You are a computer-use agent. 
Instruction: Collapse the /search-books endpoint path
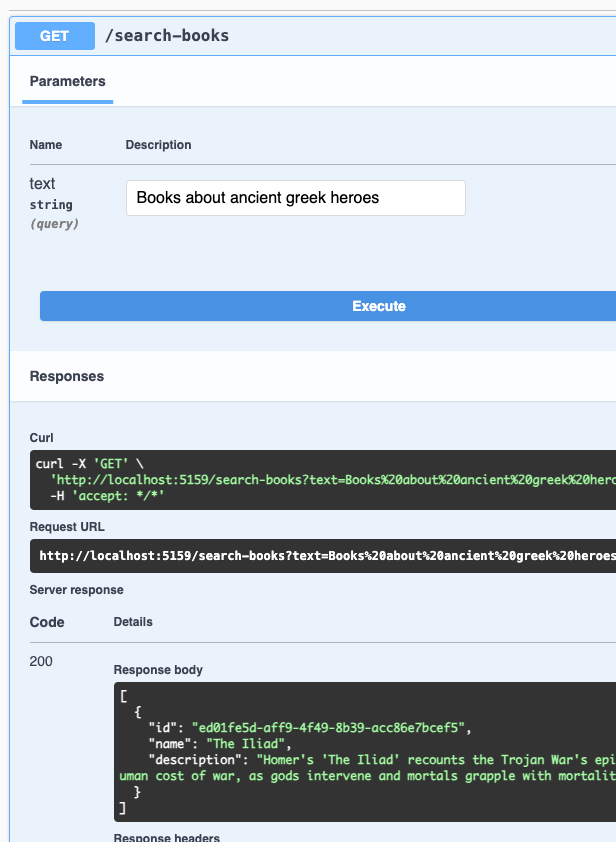[x=167, y=36]
